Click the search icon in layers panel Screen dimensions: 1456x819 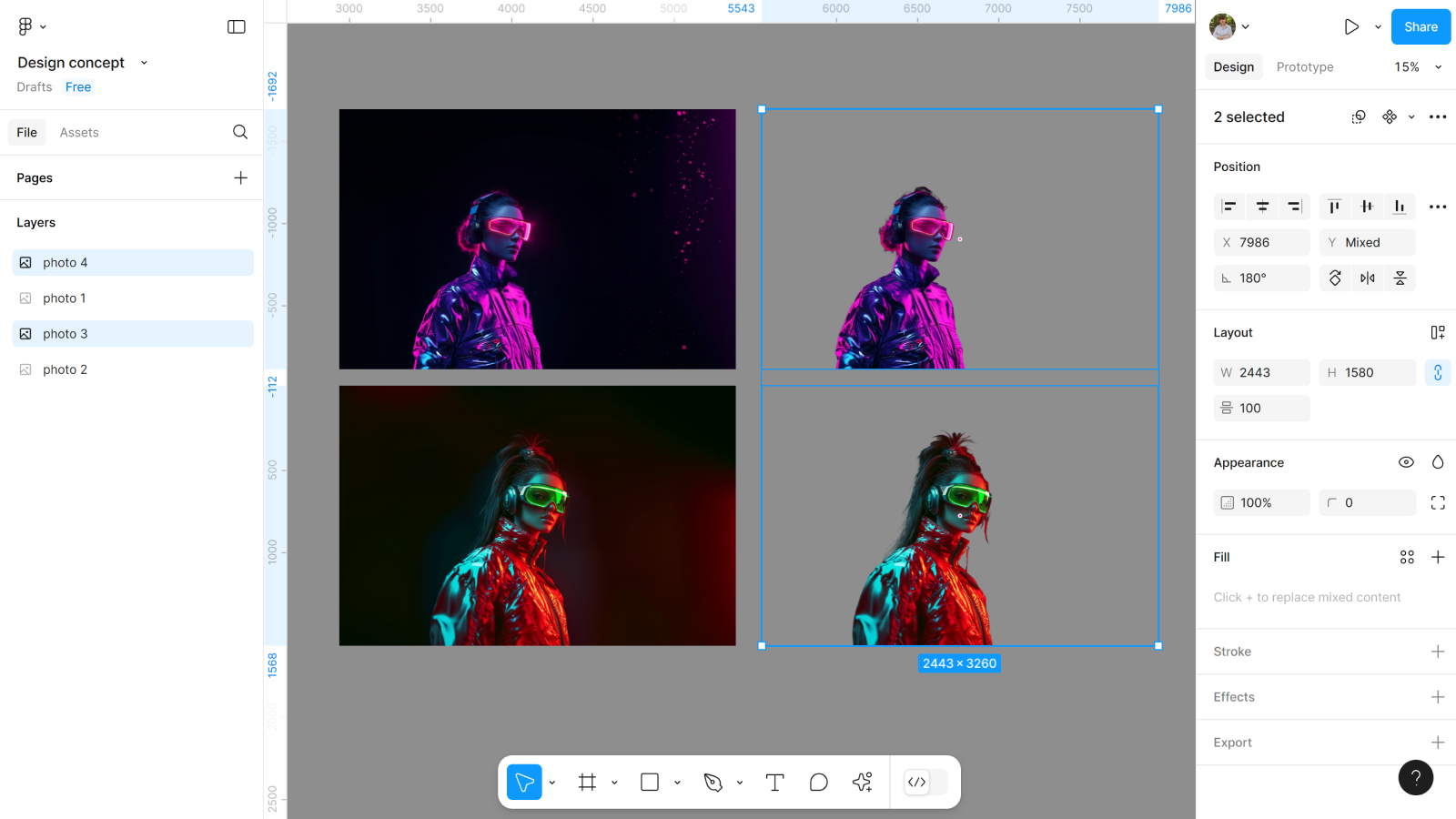point(240,132)
